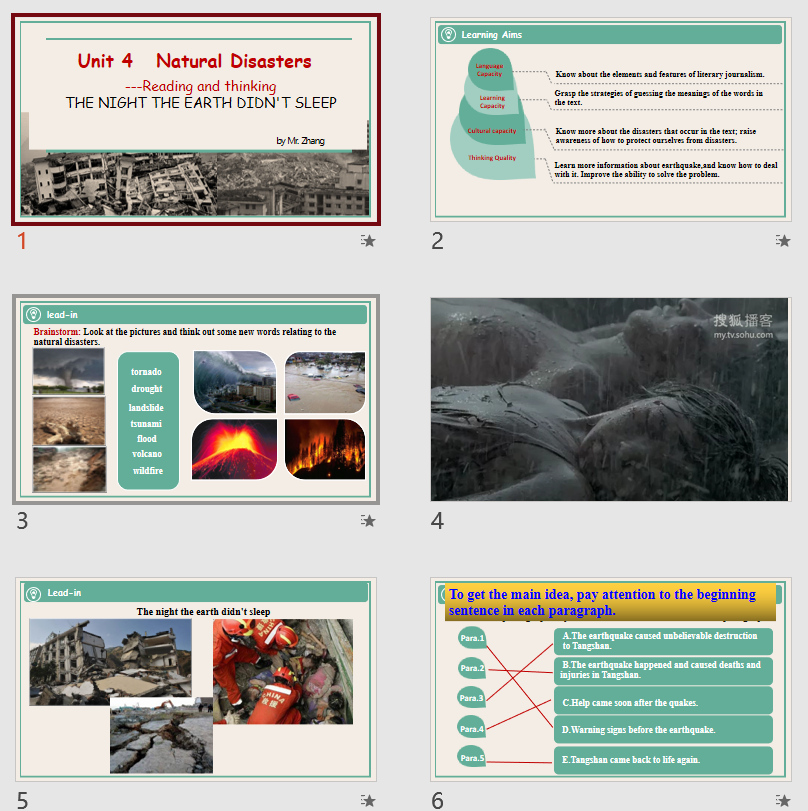Click the transition star icon below slide 4

[x=783, y=521]
